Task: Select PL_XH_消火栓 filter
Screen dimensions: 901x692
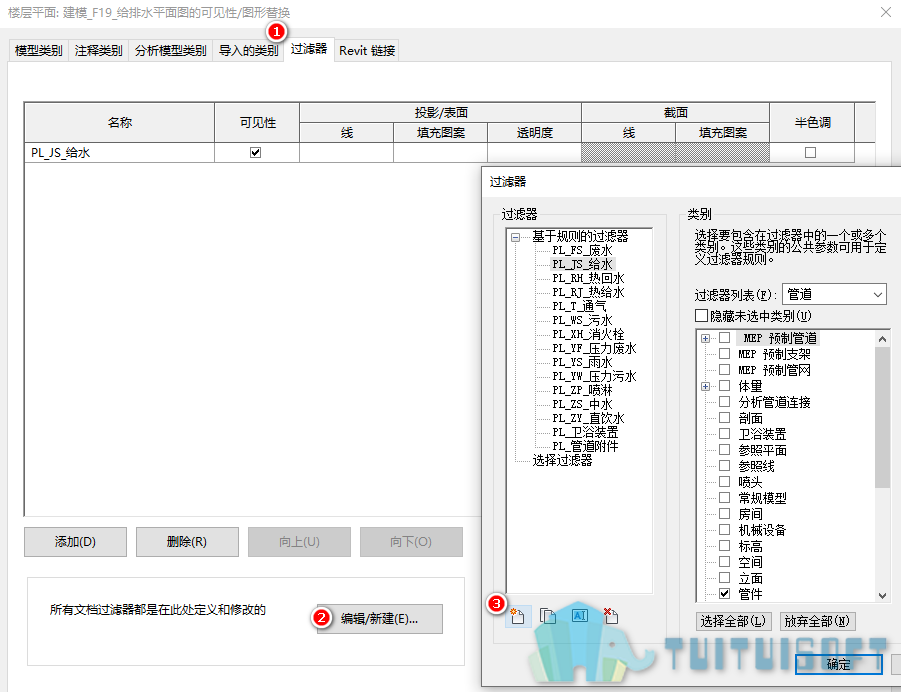Action: point(588,334)
